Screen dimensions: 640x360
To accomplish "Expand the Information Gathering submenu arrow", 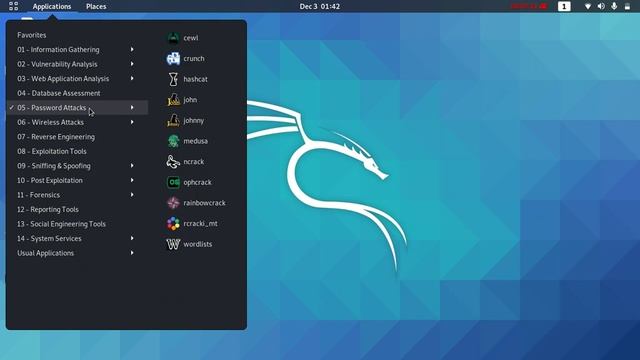I will 132,49.
